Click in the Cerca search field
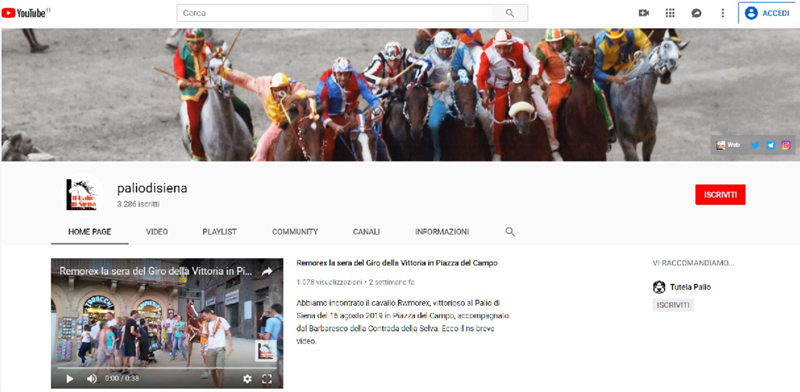This screenshot has height=392, width=800. (334, 13)
